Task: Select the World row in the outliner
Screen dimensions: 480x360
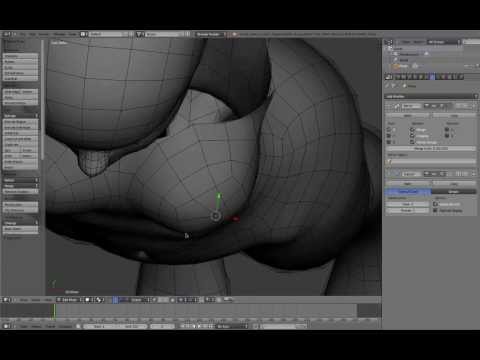Action: (x=403, y=60)
